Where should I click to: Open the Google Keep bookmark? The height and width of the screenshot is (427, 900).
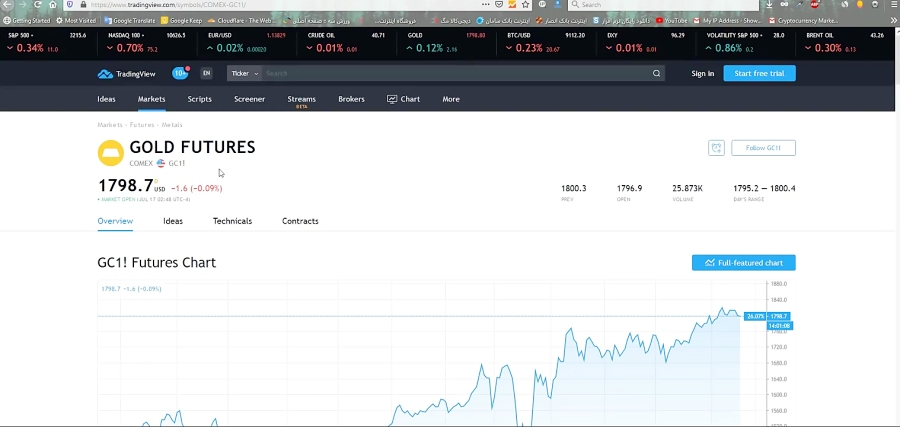pyautogui.click(x=181, y=21)
